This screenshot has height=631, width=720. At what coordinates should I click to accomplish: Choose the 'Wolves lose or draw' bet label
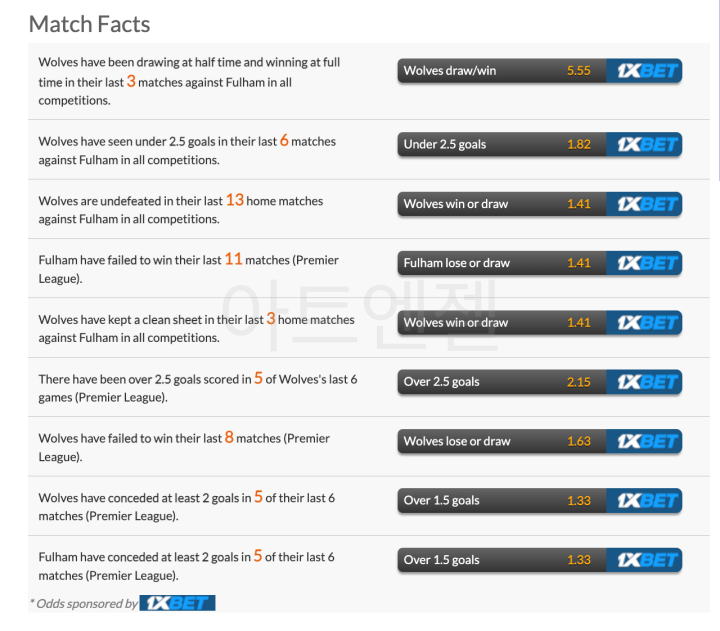point(456,441)
